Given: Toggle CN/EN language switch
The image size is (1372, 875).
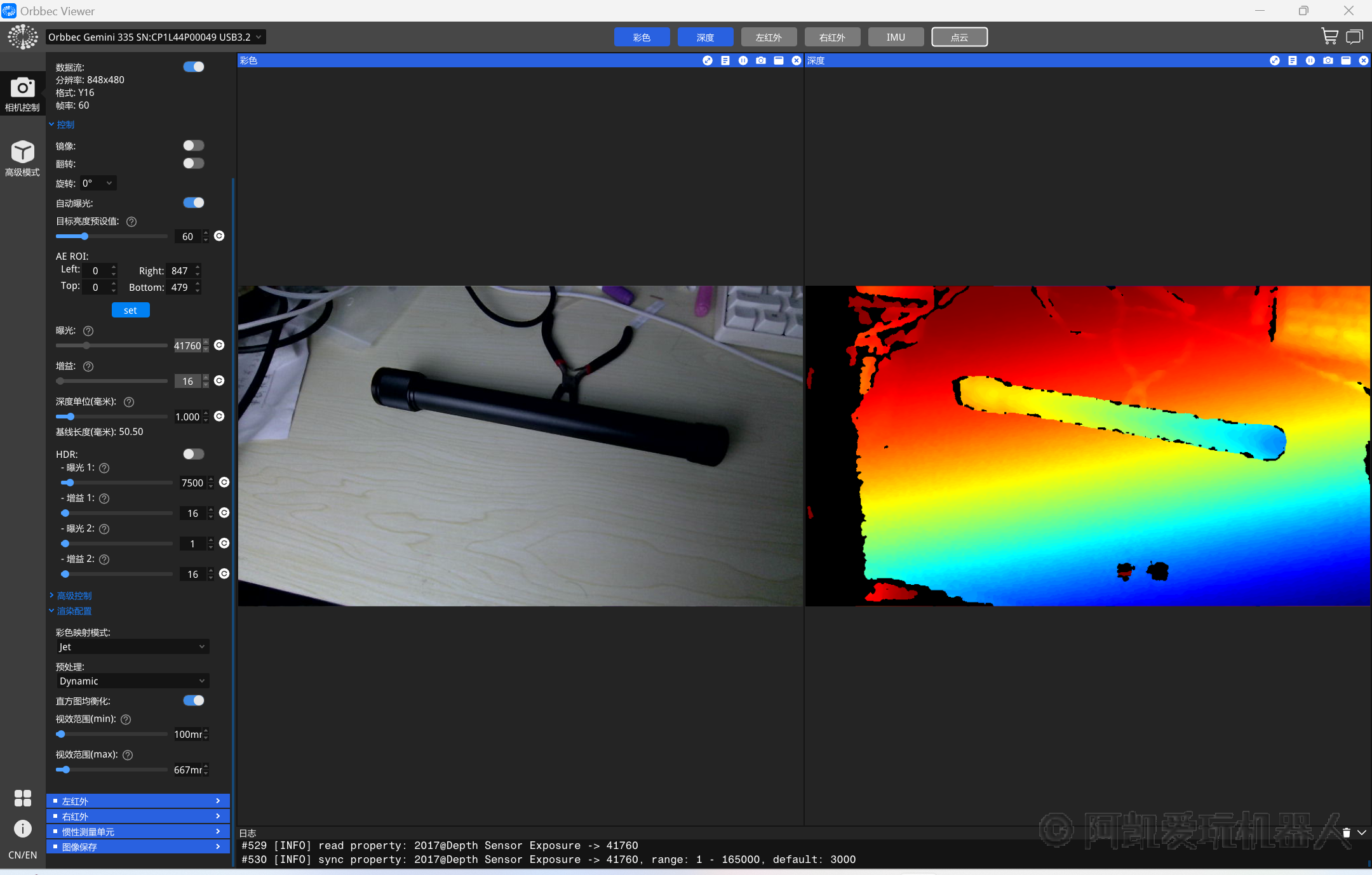Looking at the screenshot, I should [22, 855].
